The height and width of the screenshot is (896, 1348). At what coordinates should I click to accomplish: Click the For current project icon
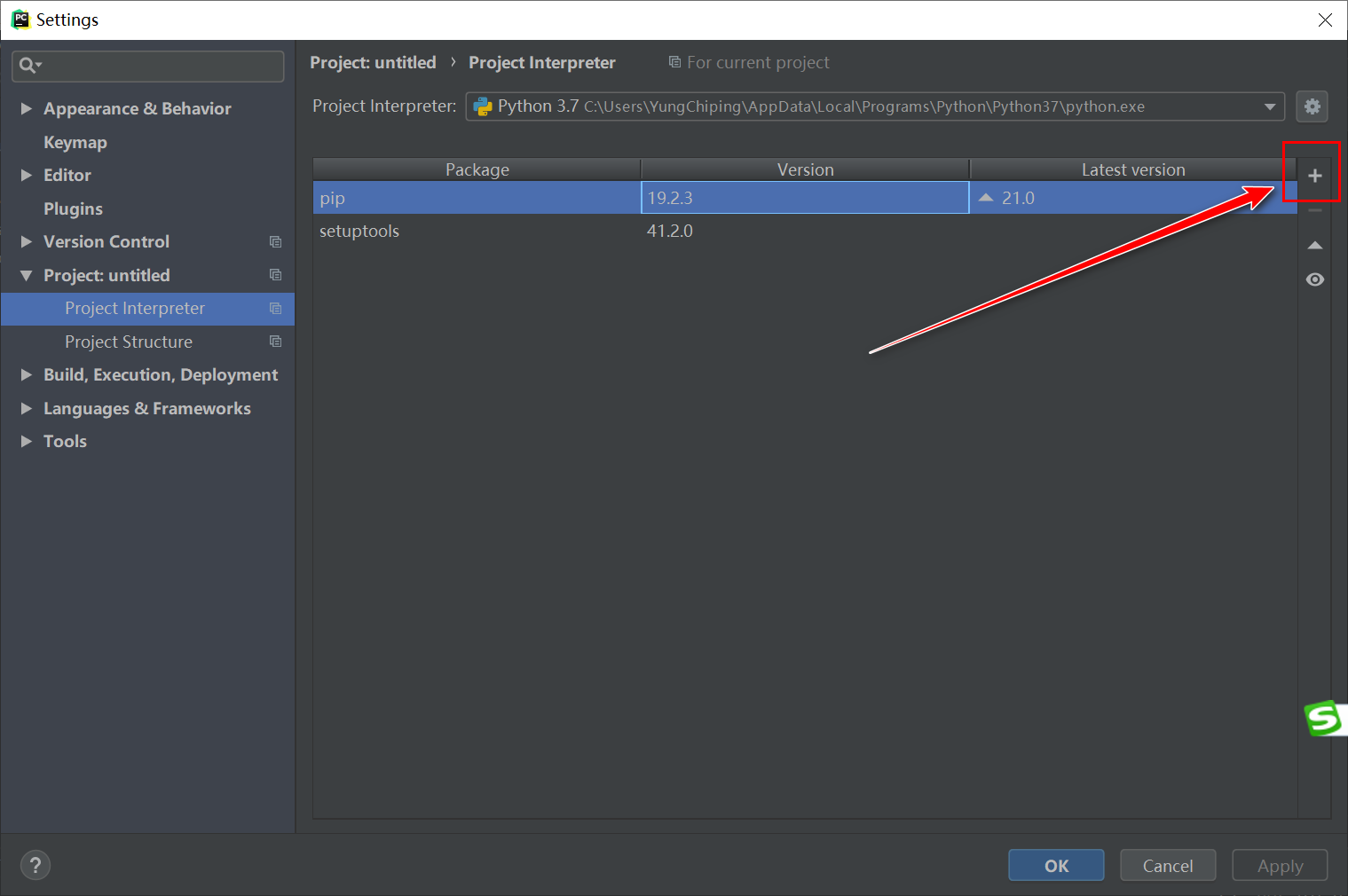click(674, 62)
